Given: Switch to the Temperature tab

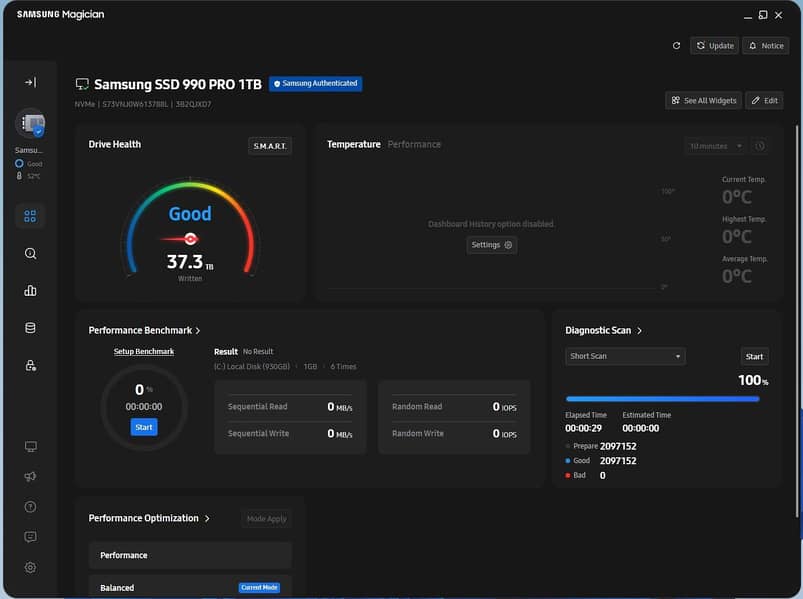Looking at the screenshot, I should click(353, 144).
